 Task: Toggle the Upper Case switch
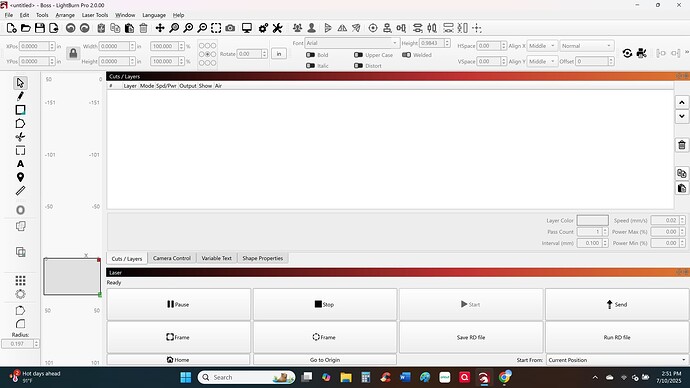click(x=358, y=55)
